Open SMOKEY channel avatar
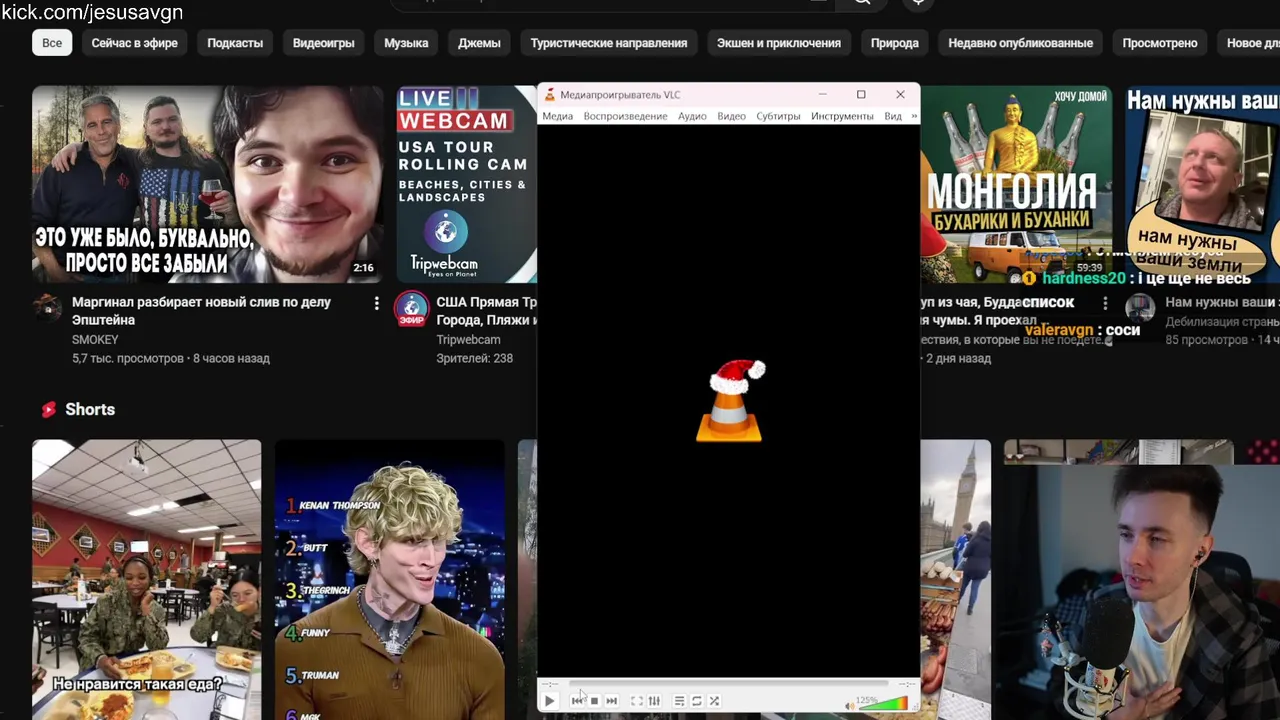1280x720 pixels. 47,307
